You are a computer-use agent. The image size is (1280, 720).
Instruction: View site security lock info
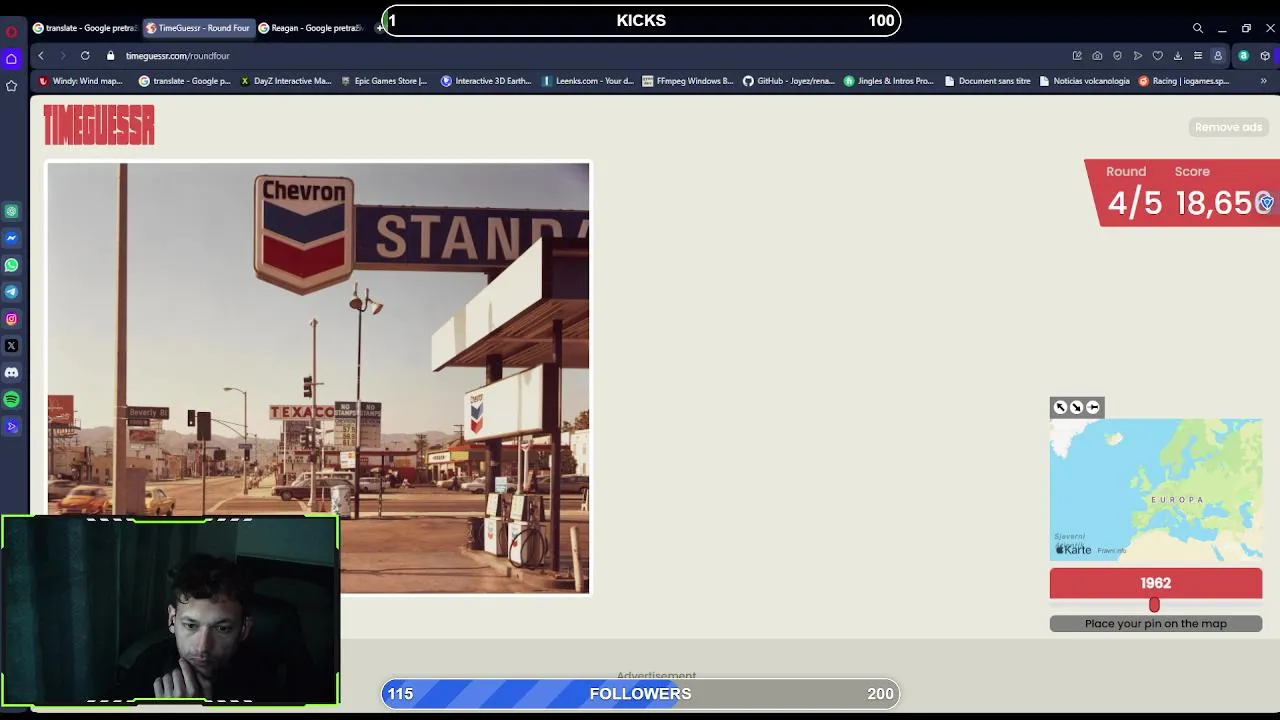(111, 56)
